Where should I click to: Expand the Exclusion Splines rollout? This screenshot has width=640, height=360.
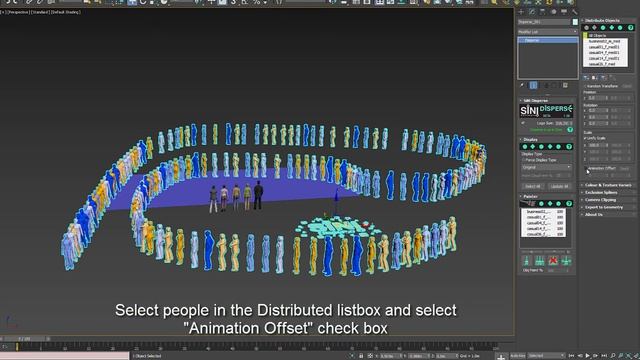tap(608, 193)
